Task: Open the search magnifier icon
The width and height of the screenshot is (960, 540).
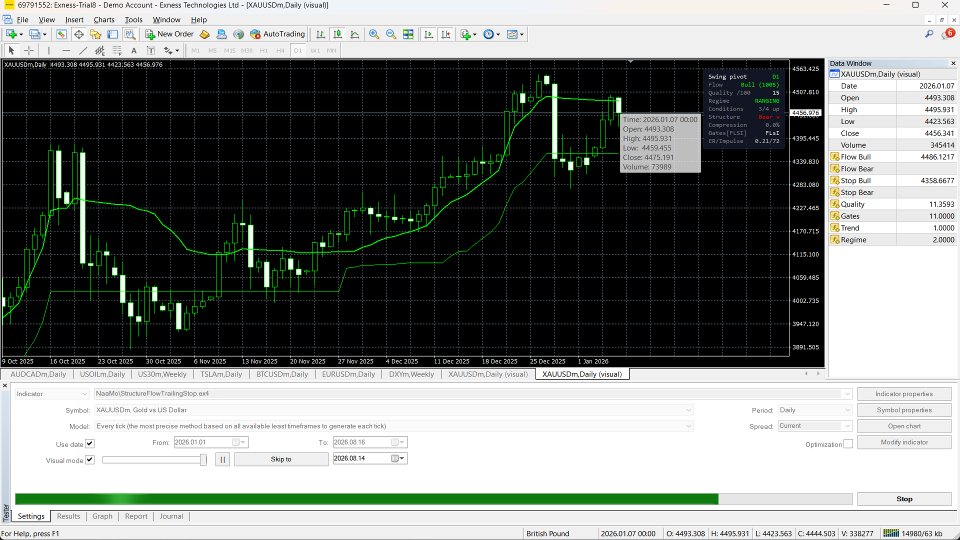Action: click(929, 34)
